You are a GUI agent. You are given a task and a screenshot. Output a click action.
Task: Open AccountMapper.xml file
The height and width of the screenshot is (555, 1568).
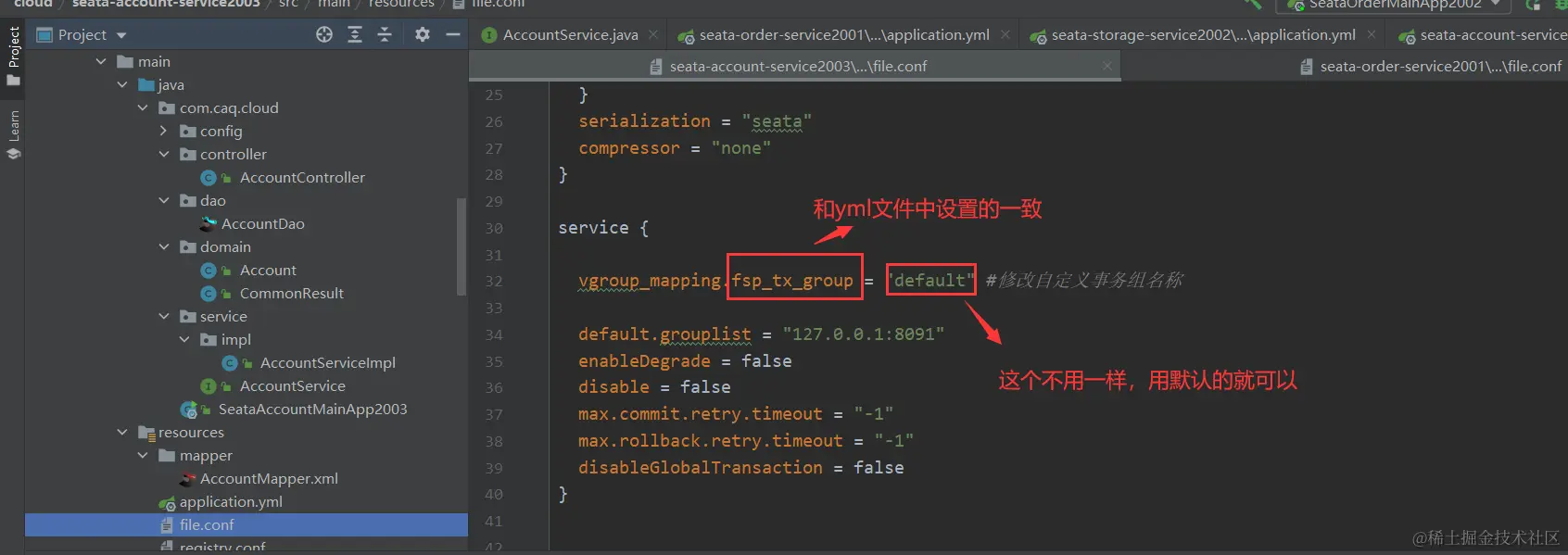(x=269, y=478)
